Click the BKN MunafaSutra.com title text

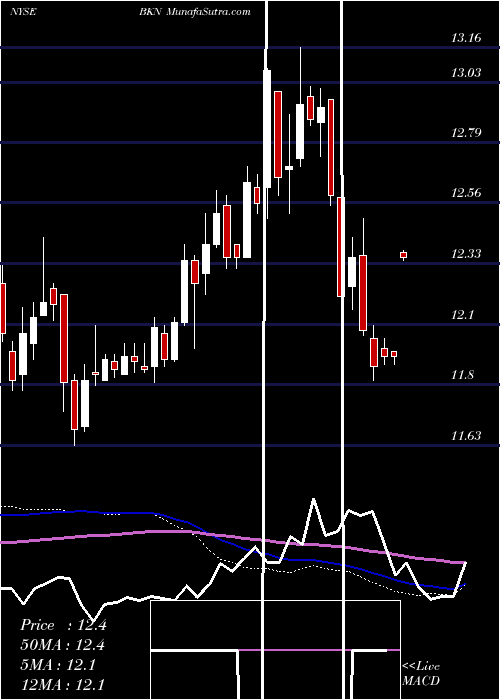(x=194, y=12)
